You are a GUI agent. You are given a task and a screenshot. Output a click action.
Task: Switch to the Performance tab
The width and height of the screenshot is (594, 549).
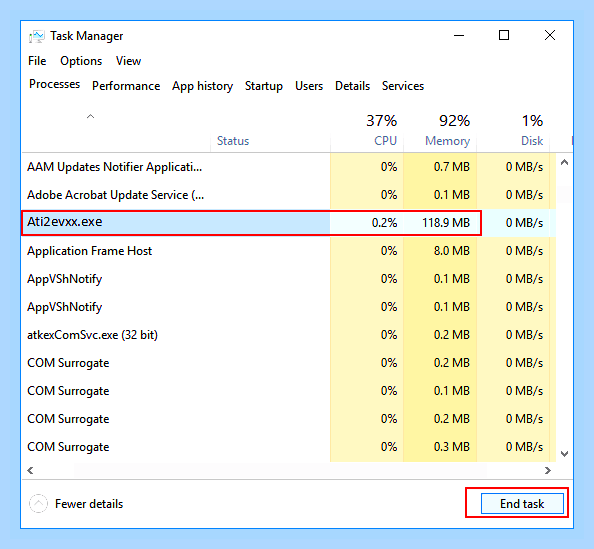click(x=126, y=86)
